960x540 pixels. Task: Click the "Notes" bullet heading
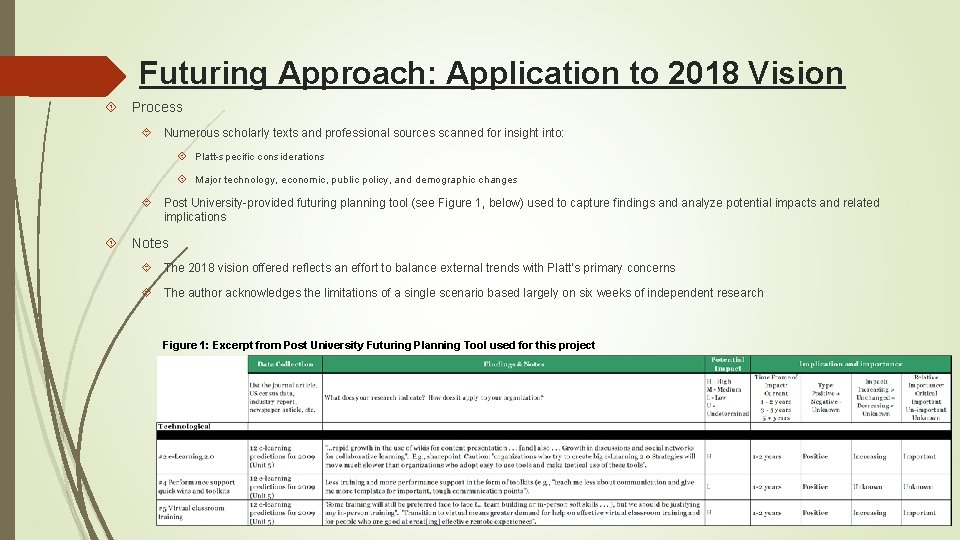click(150, 243)
